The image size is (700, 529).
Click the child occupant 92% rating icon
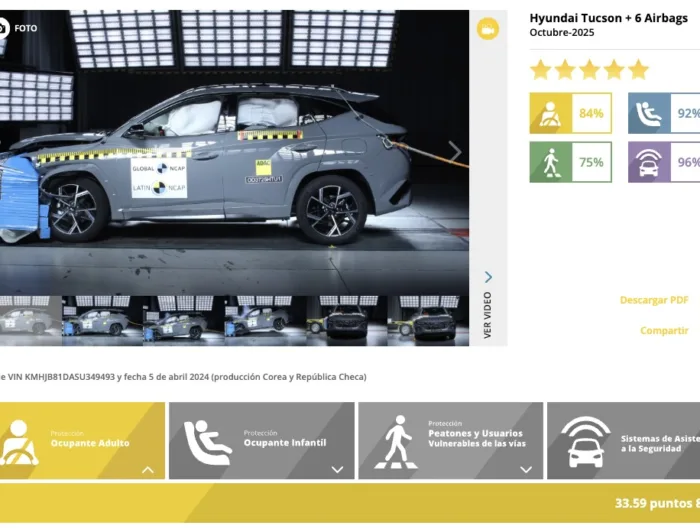click(x=649, y=113)
